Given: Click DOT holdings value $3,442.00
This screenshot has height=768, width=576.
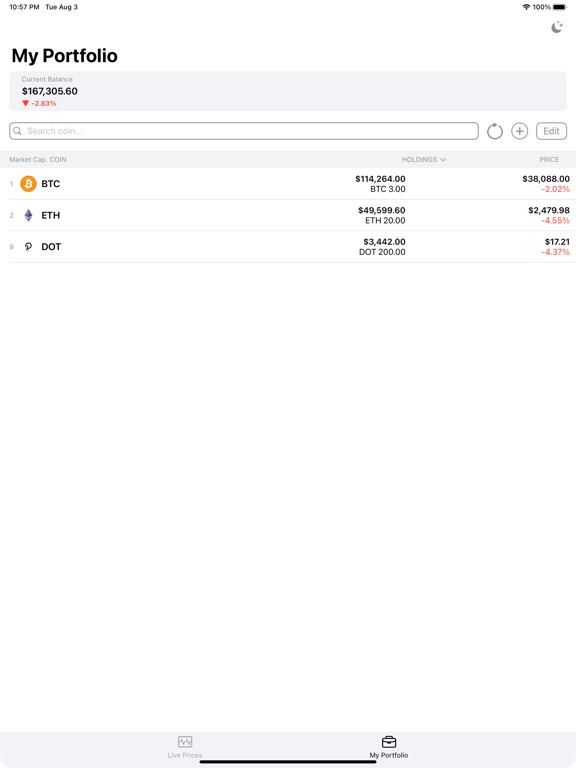Looking at the screenshot, I should (384, 241).
